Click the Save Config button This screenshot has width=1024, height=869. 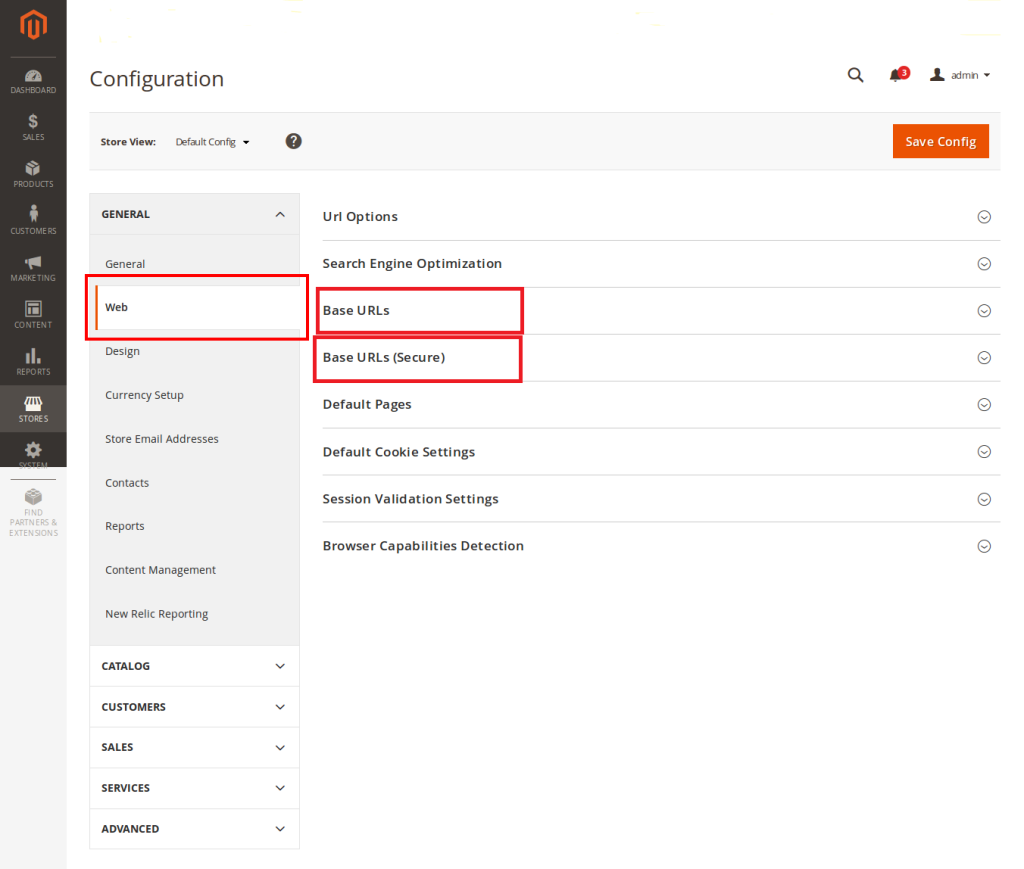(940, 141)
